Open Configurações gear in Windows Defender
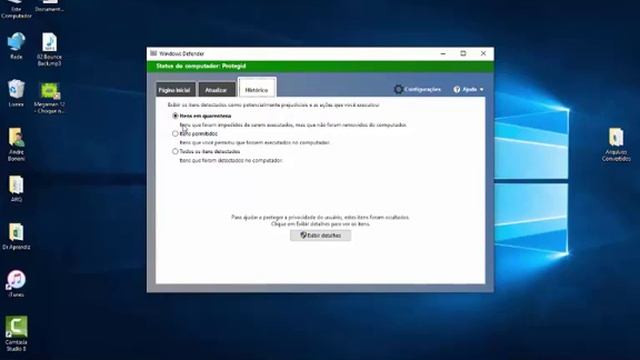640x360 pixels. (398, 89)
